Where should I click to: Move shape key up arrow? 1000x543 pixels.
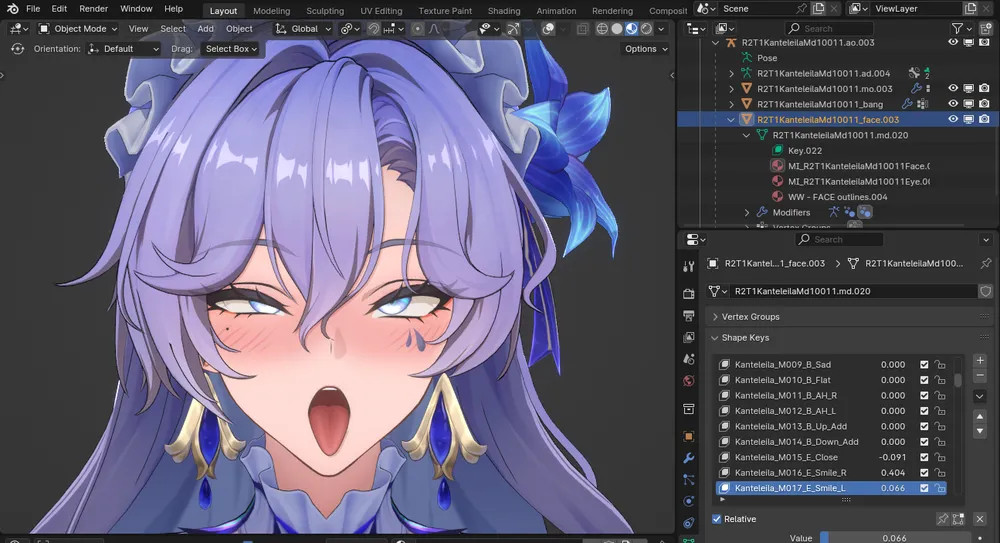tap(980, 417)
